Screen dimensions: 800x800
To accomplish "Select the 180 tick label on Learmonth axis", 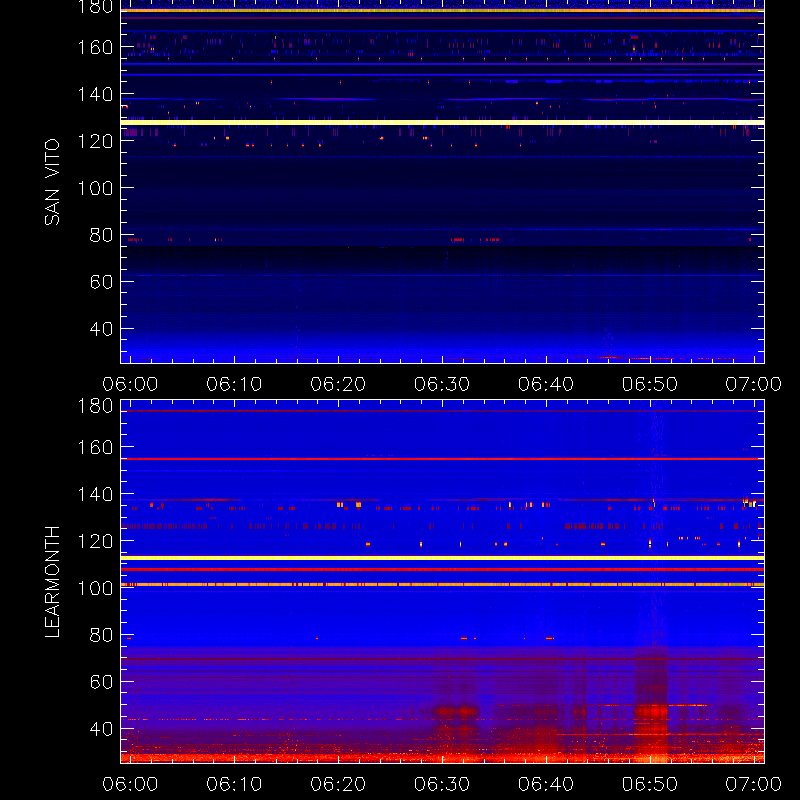I will 95,406.
